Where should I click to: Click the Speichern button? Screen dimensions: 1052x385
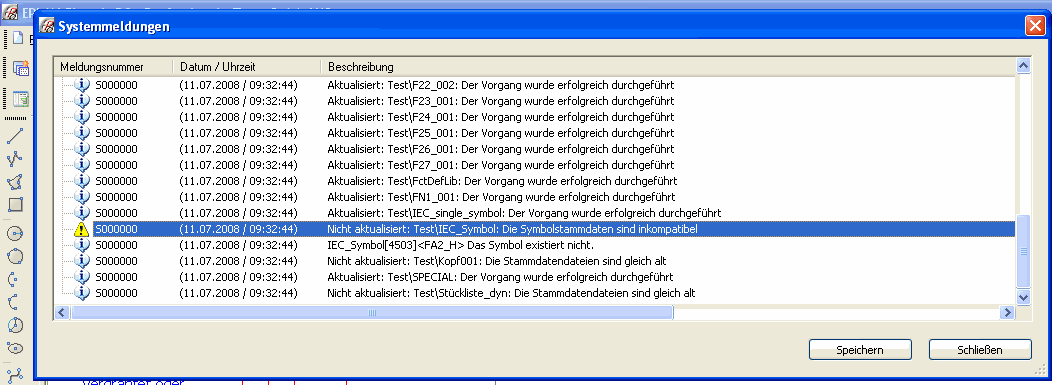860,350
